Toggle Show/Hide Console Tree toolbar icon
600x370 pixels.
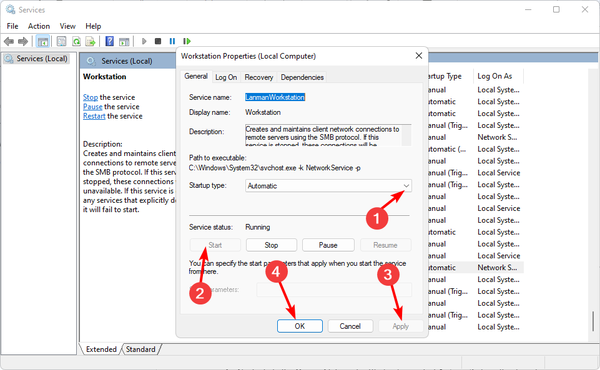pyautogui.click(x=42, y=41)
